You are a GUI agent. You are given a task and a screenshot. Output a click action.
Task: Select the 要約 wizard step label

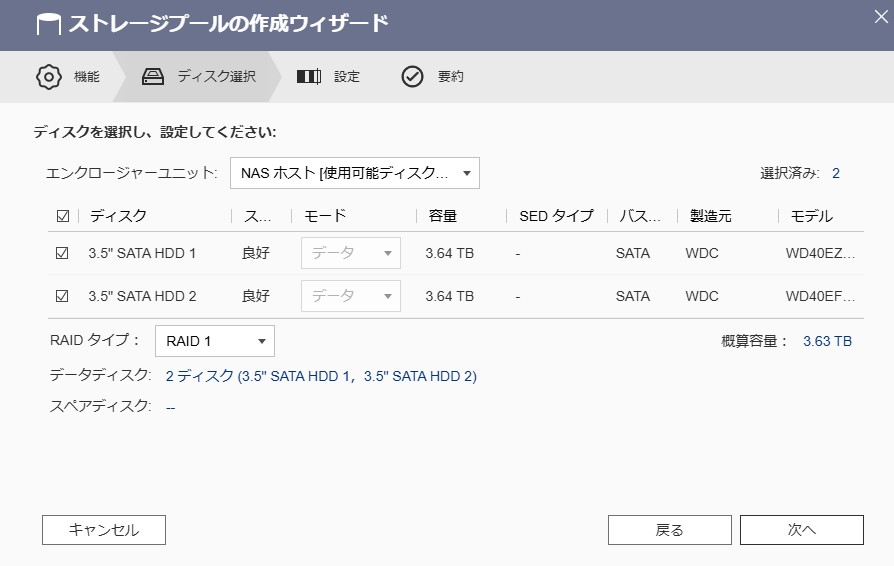[450, 76]
